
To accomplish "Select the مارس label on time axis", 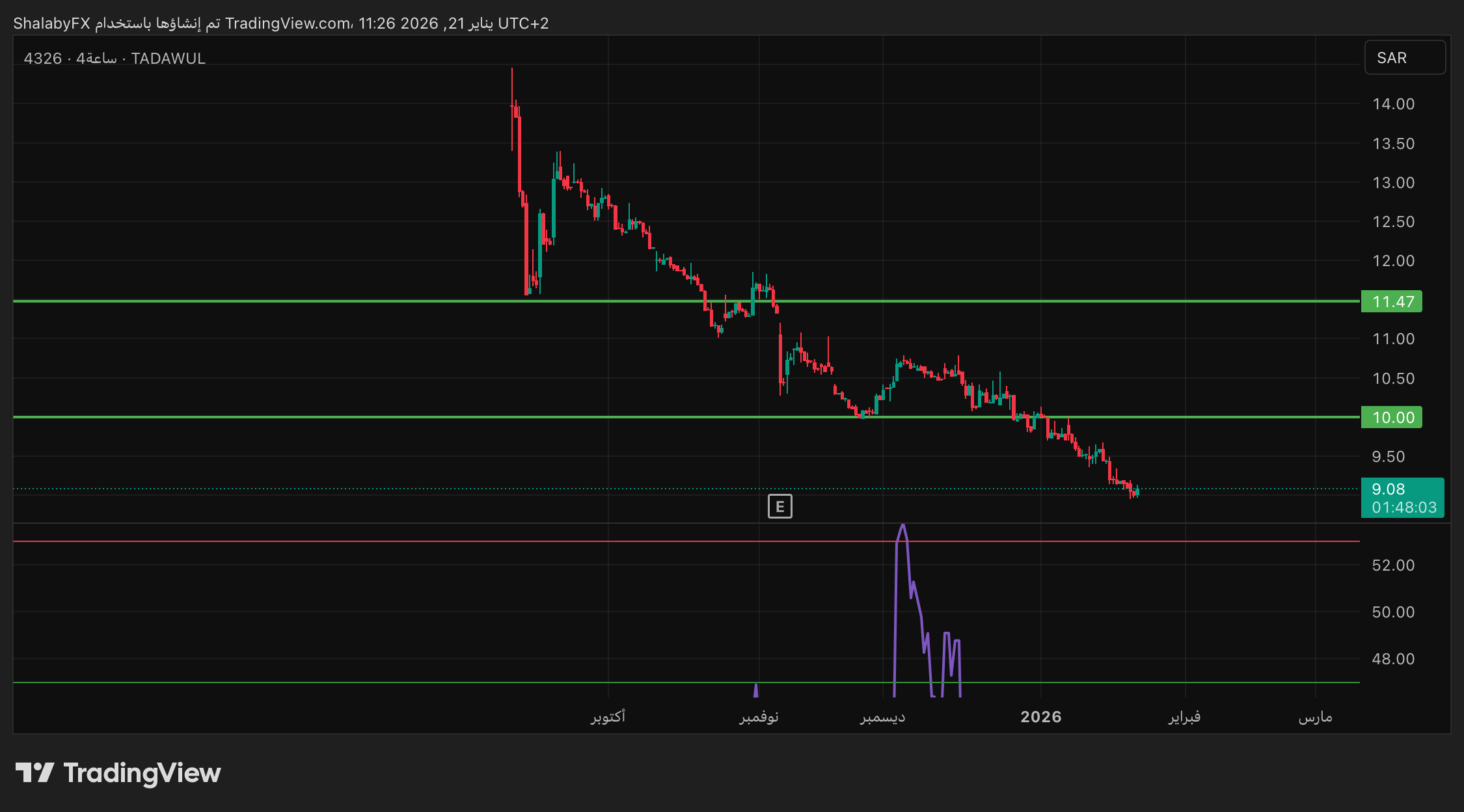I will coord(1315,717).
